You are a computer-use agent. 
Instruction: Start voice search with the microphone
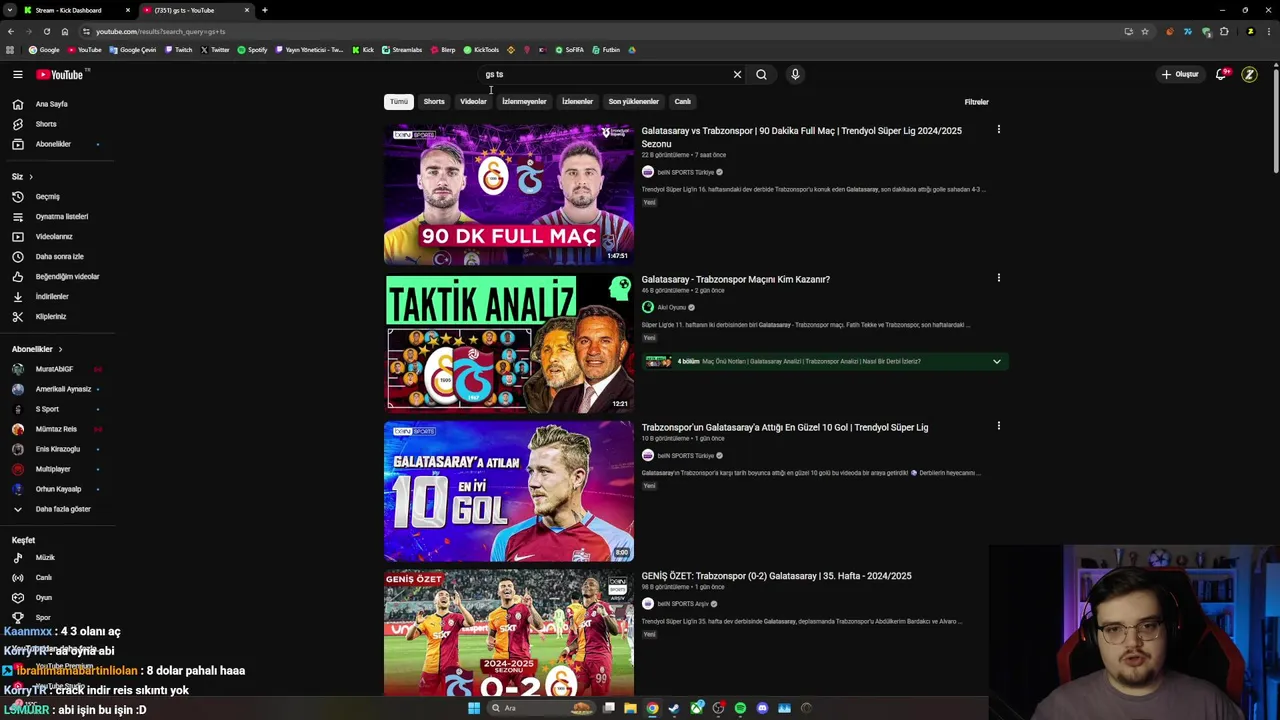coord(795,74)
